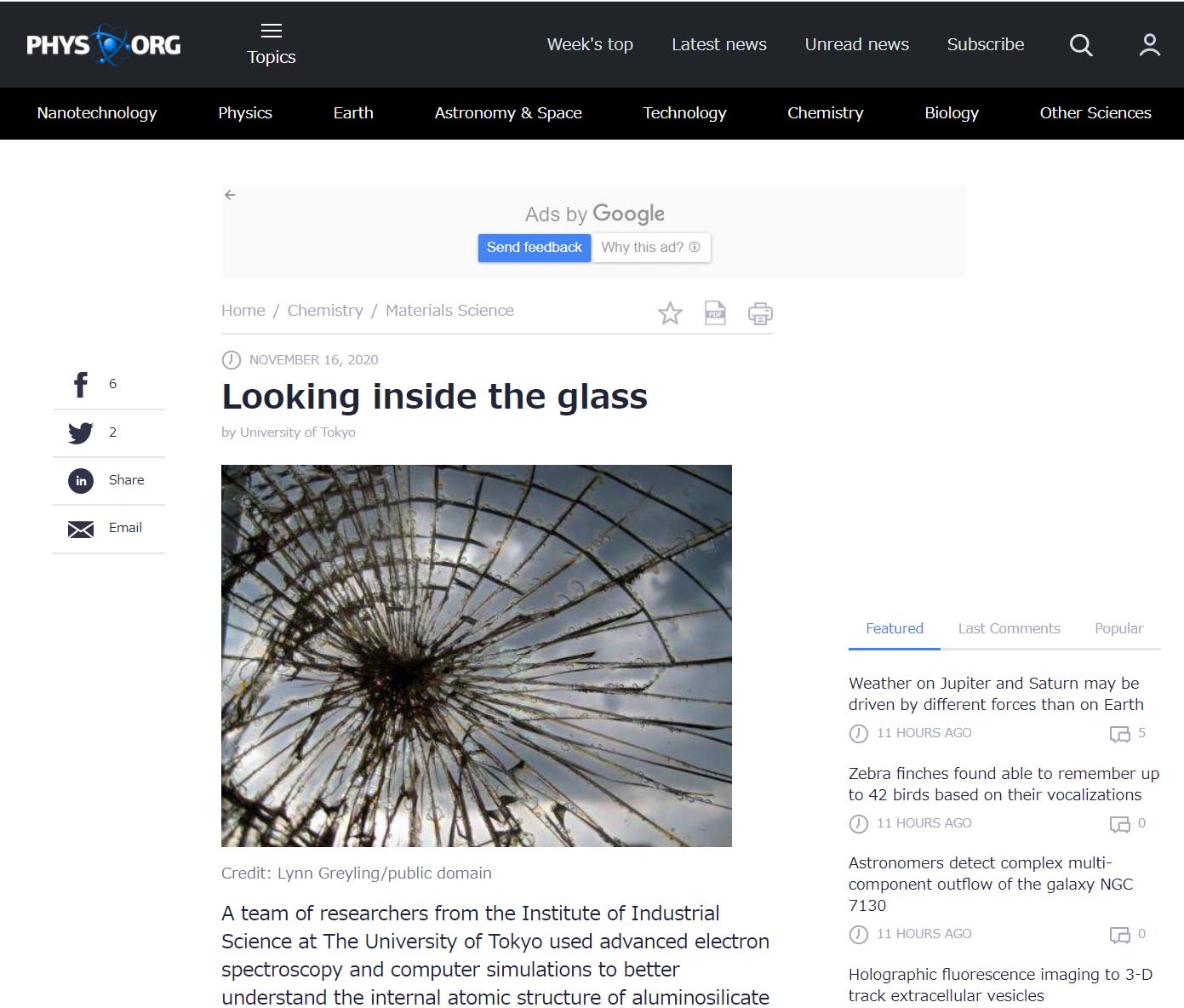Print the article with printer icon

(x=760, y=313)
